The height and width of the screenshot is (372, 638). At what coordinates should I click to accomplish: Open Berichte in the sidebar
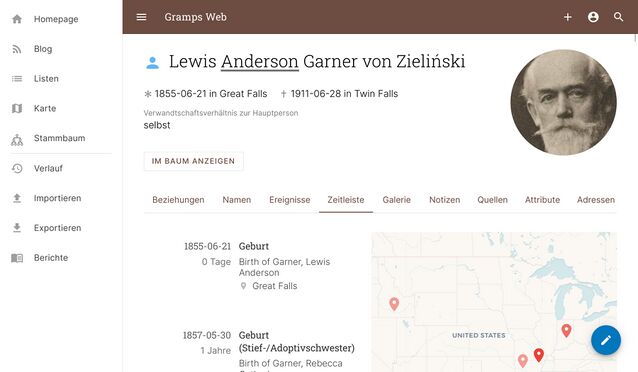(51, 258)
